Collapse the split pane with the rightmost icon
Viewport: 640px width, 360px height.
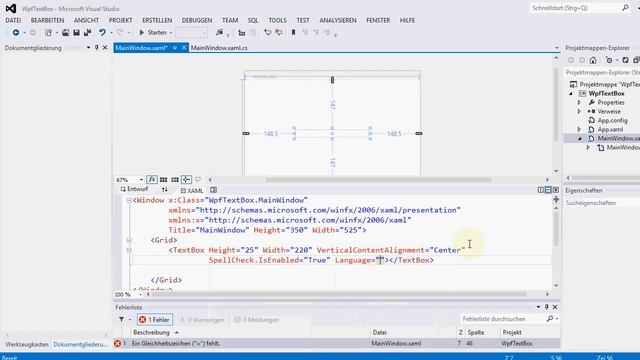556,190
